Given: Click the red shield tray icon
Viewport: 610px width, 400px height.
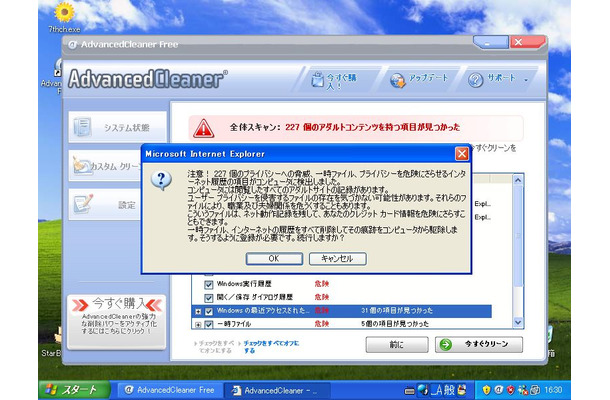Looking at the screenshot, I should click(510, 390).
